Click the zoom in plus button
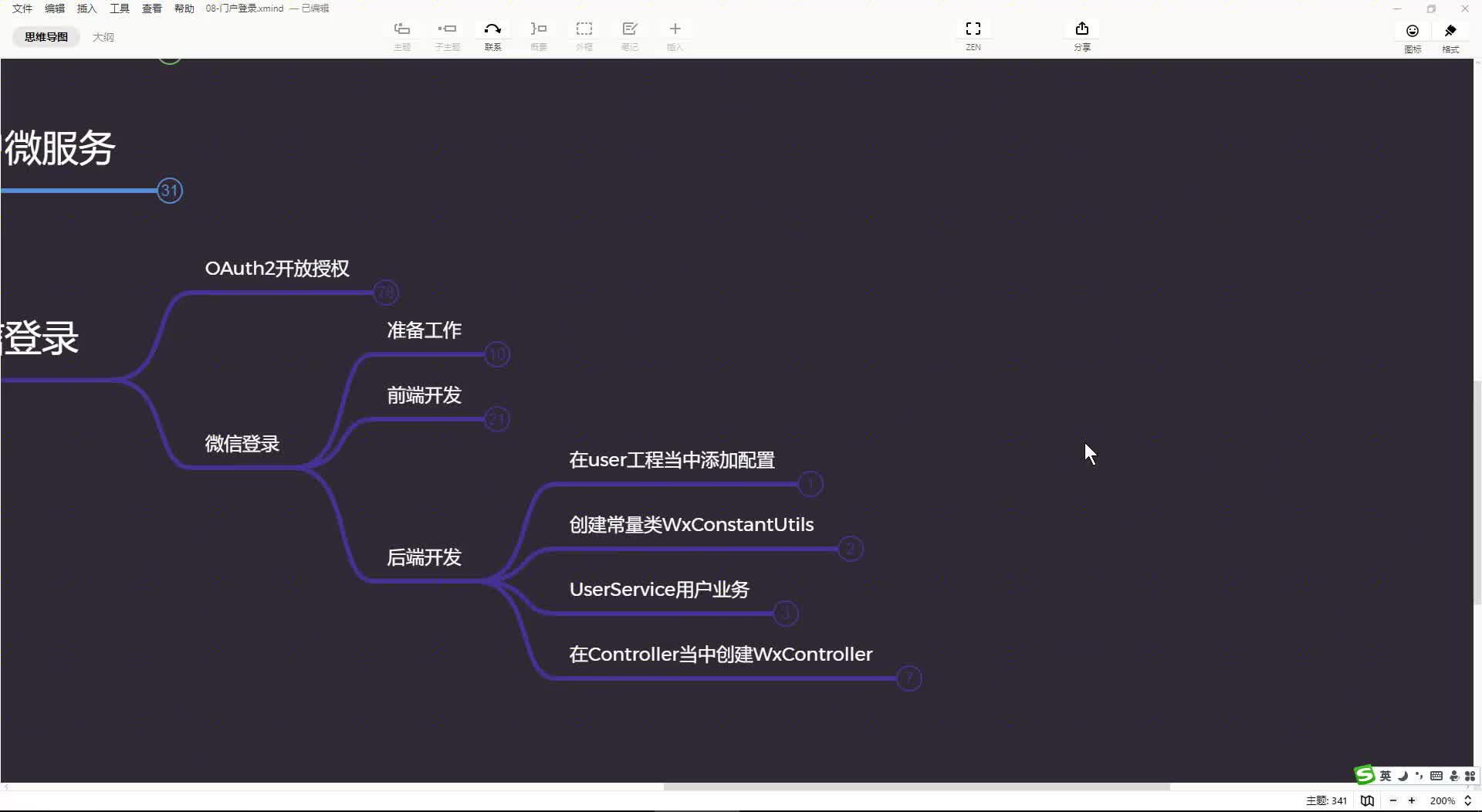1482x812 pixels. pyautogui.click(x=1412, y=800)
